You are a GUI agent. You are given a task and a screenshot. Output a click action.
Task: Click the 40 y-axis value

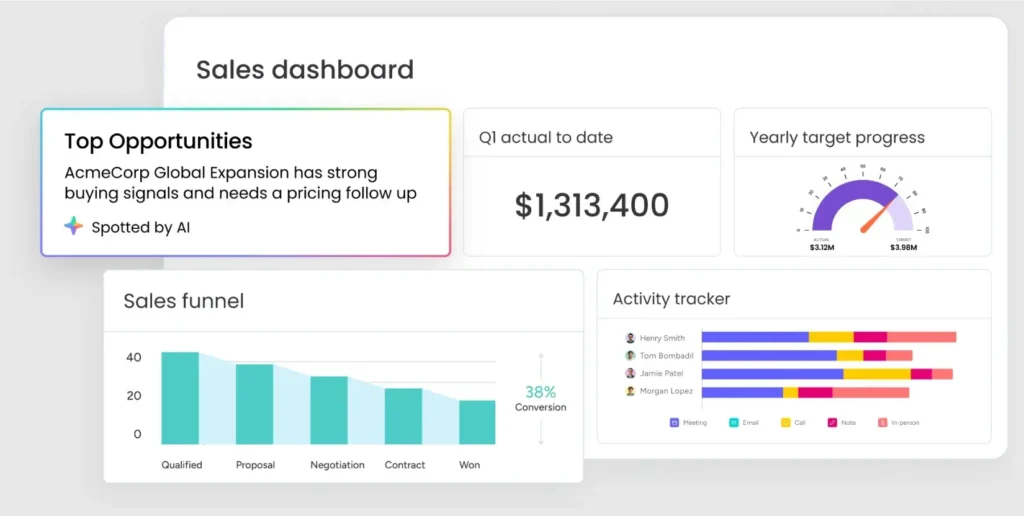coord(133,357)
